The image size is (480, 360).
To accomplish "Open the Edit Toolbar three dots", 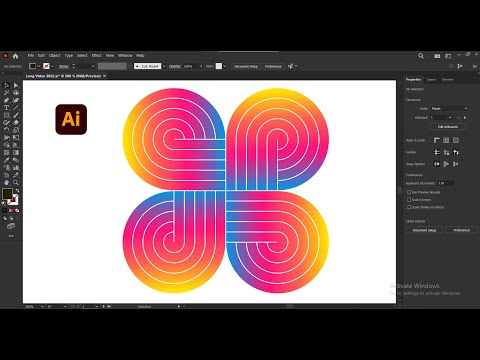I will [x=11, y=236].
